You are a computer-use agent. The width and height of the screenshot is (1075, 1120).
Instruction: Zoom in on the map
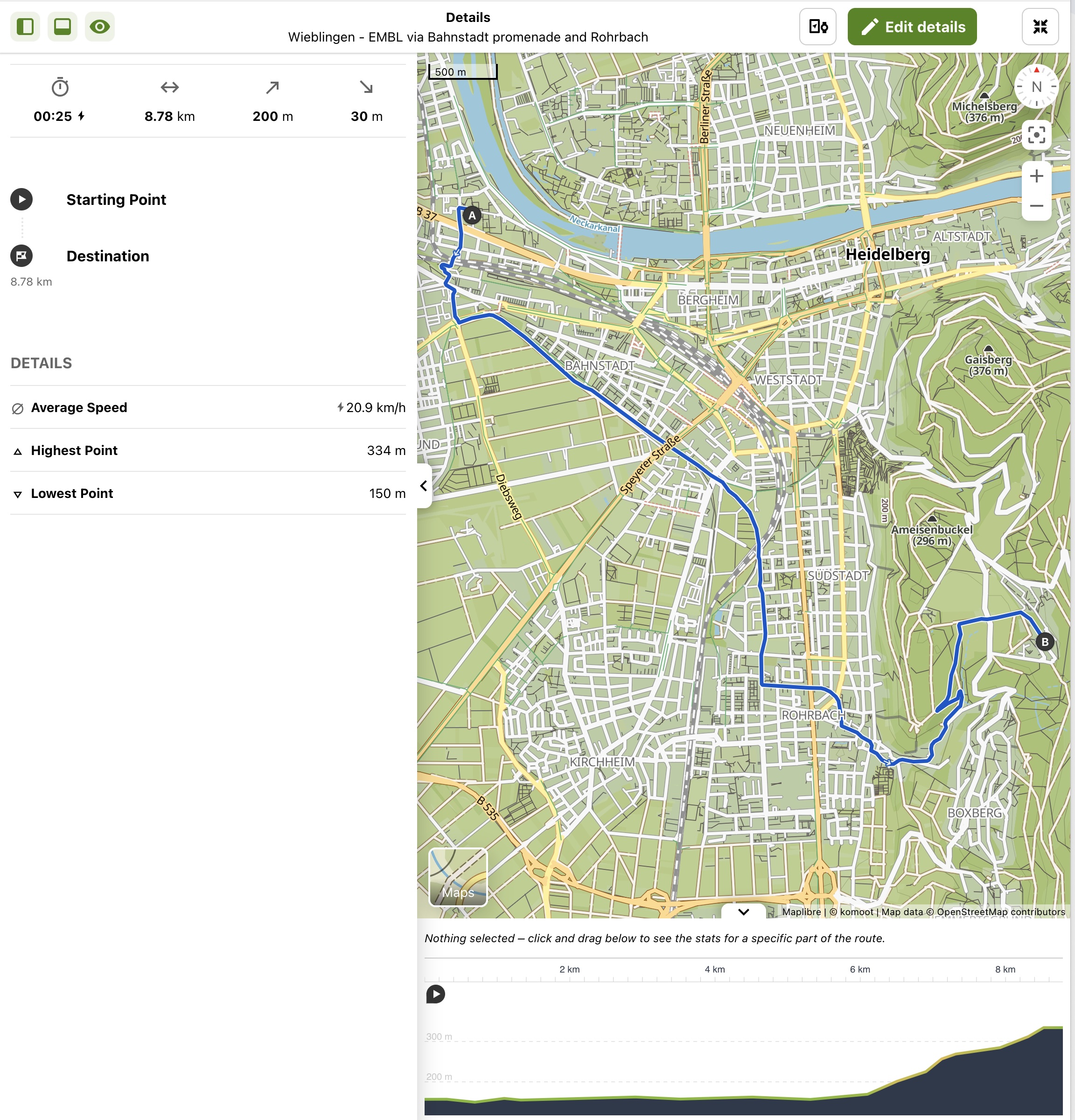point(1036,176)
